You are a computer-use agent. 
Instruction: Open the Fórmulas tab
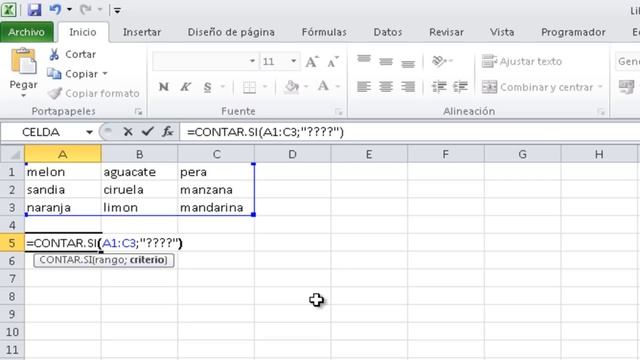pyautogui.click(x=324, y=32)
